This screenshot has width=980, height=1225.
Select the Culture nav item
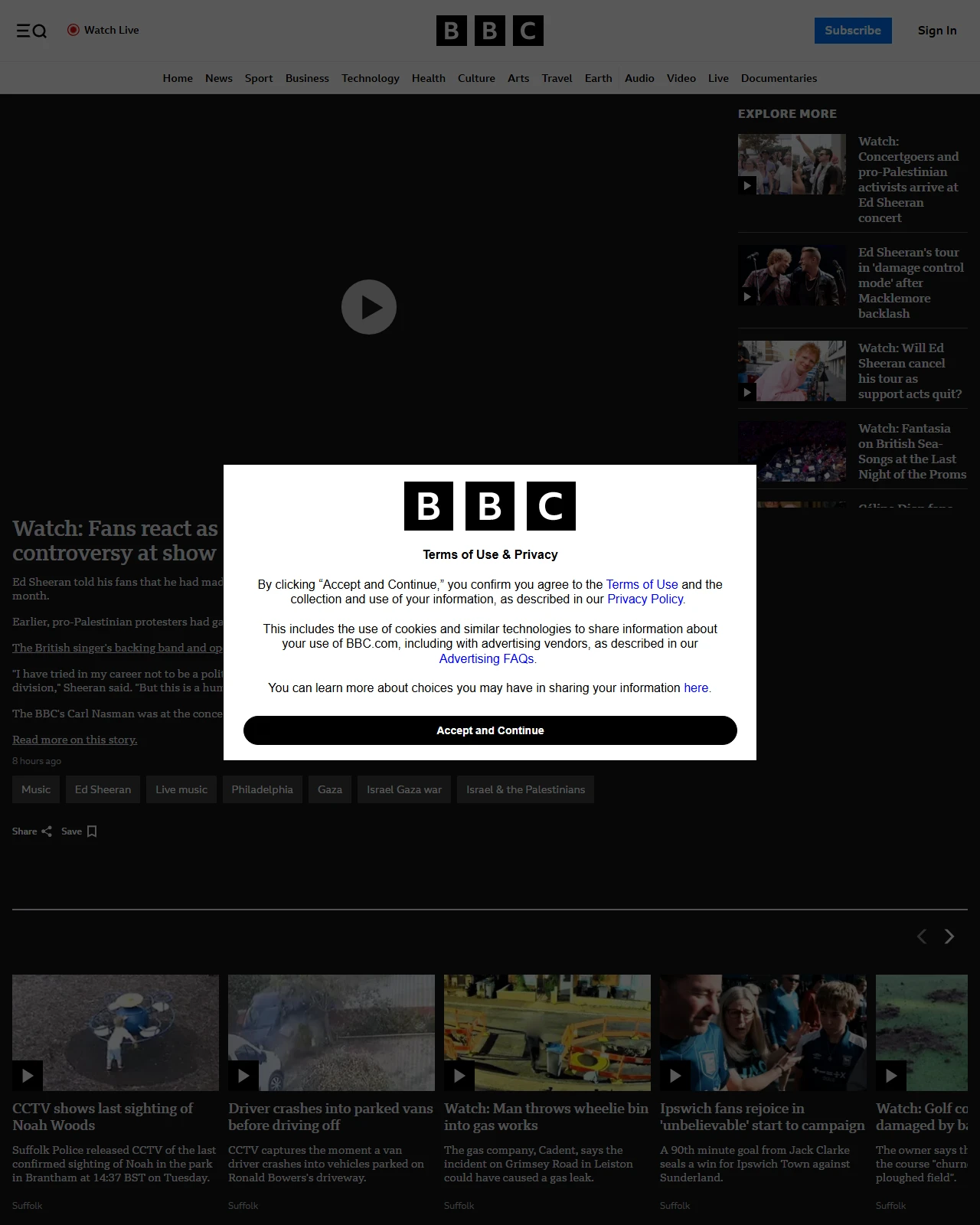tap(476, 78)
